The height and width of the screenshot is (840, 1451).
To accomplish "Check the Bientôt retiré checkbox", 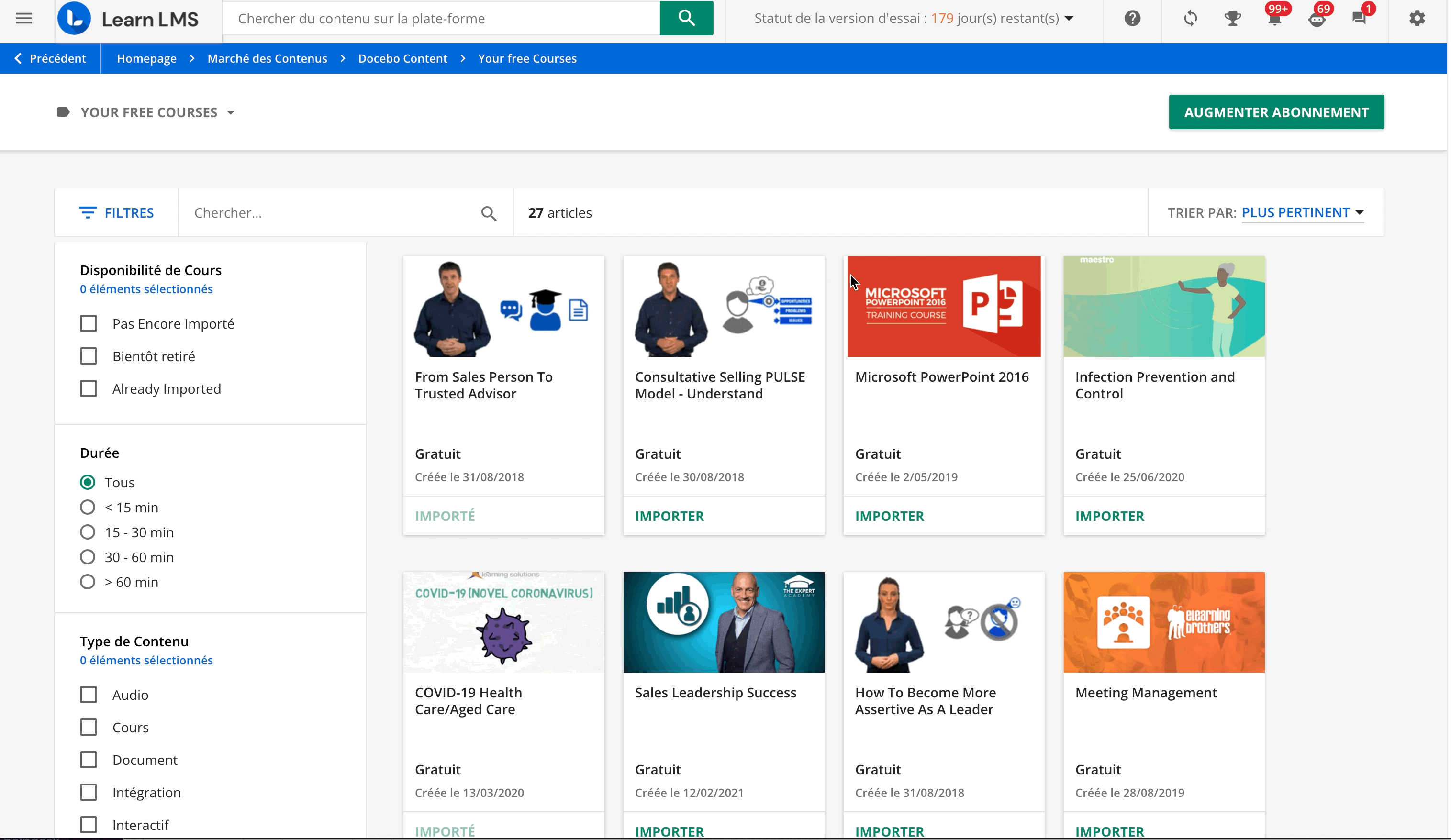I will tap(88, 356).
